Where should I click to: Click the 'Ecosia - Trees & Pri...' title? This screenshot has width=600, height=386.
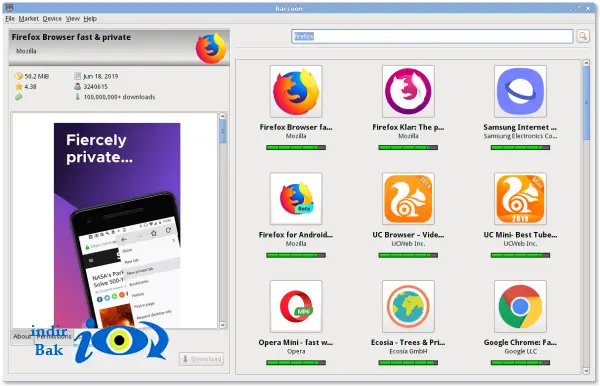pyautogui.click(x=408, y=342)
